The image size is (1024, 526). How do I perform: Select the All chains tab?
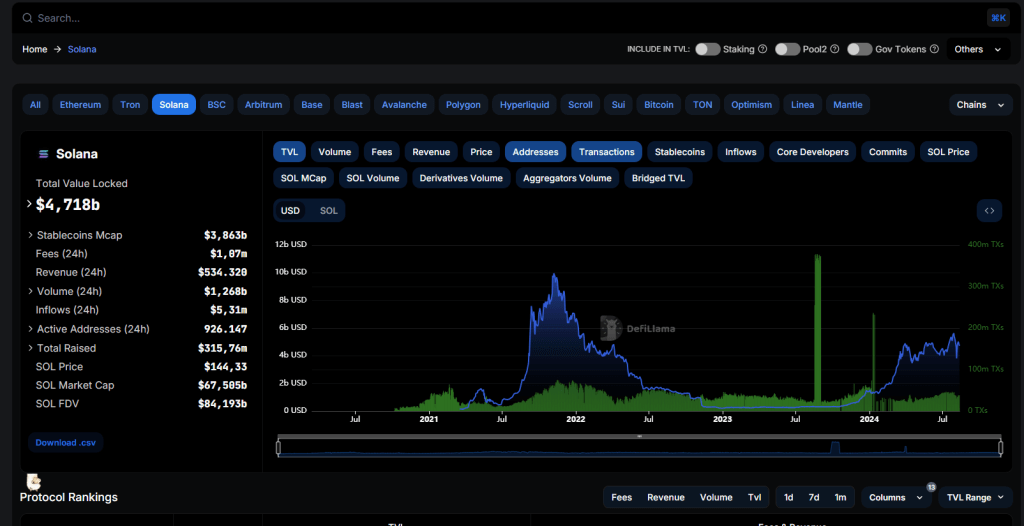[x=35, y=105]
